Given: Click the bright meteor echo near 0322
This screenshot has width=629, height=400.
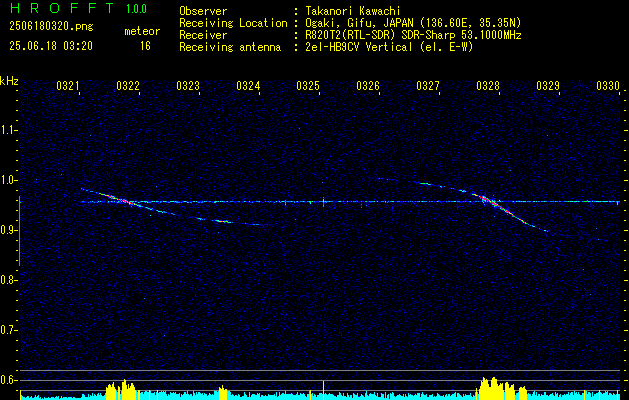Looking at the screenshot, I should 120,199.
